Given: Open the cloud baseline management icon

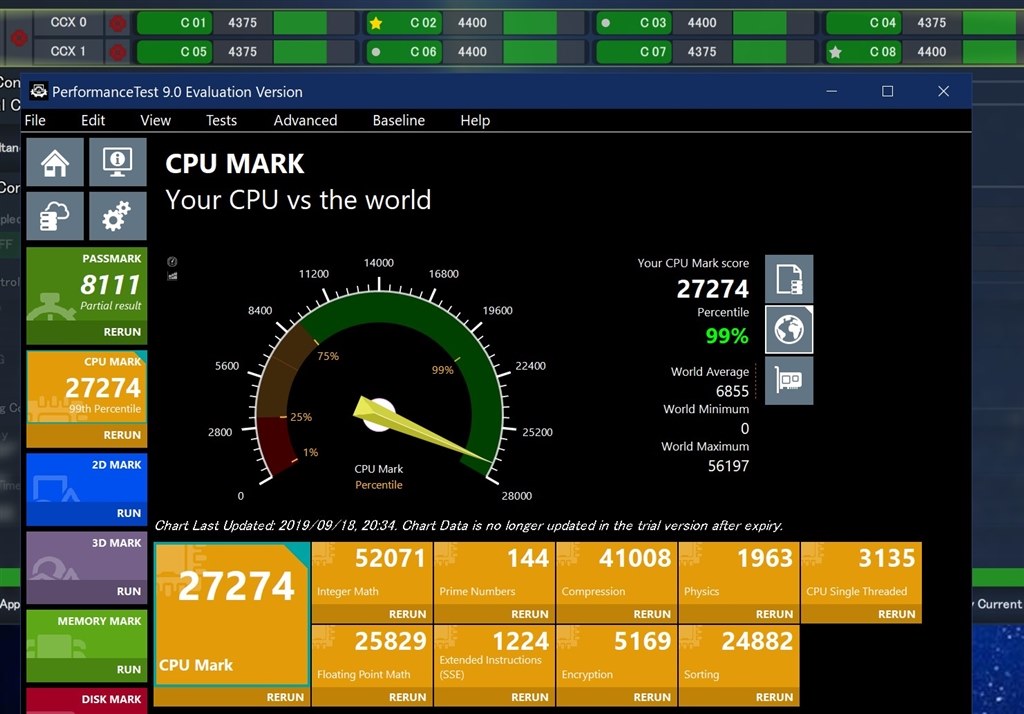Looking at the screenshot, I should pyautogui.click(x=55, y=216).
